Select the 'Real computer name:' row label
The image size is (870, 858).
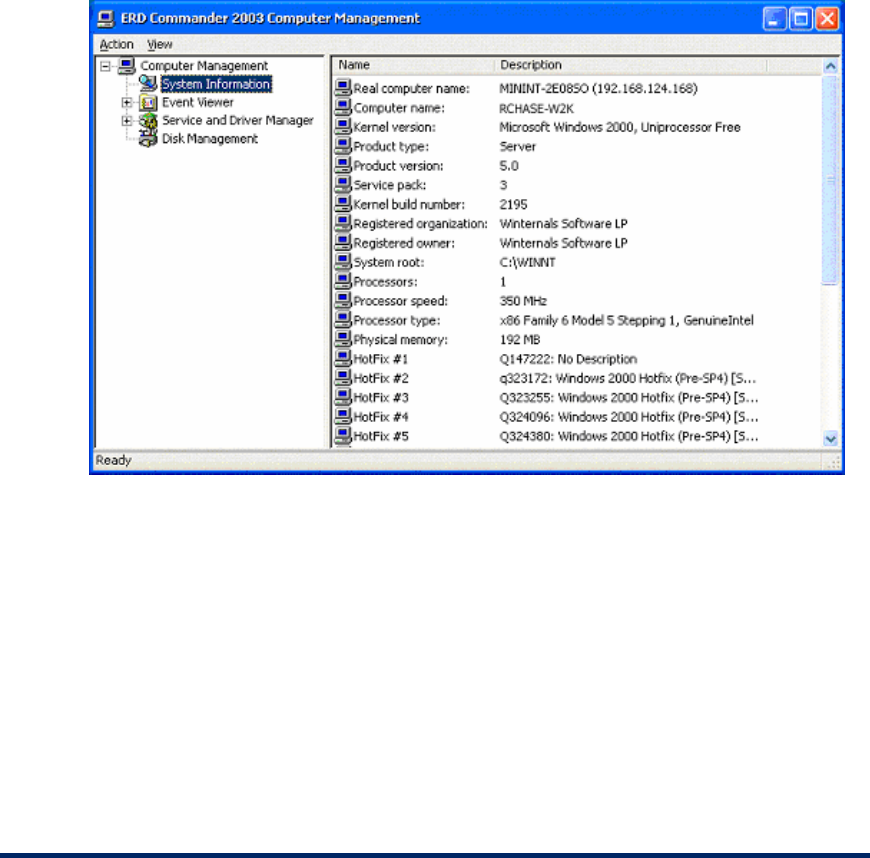pos(411,89)
